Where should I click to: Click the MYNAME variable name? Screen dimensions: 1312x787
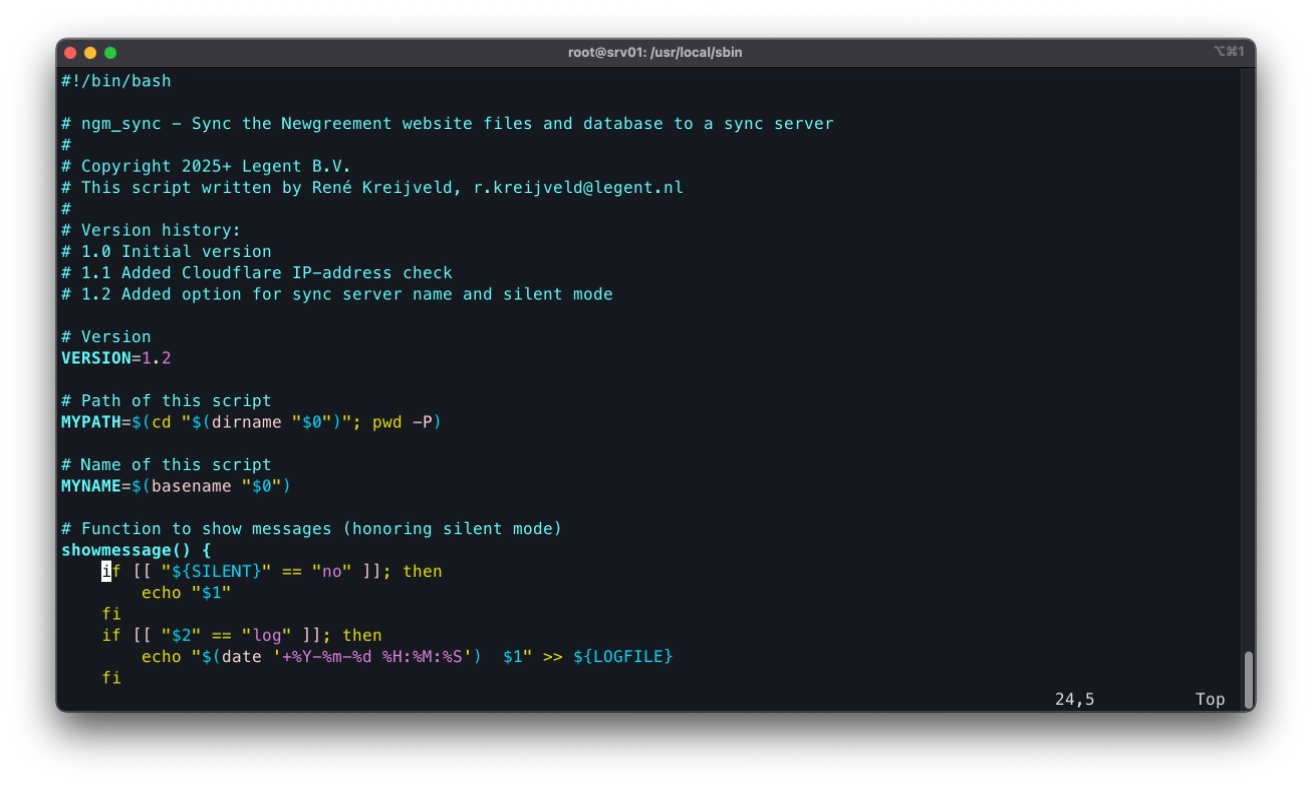tap(91, 486)
